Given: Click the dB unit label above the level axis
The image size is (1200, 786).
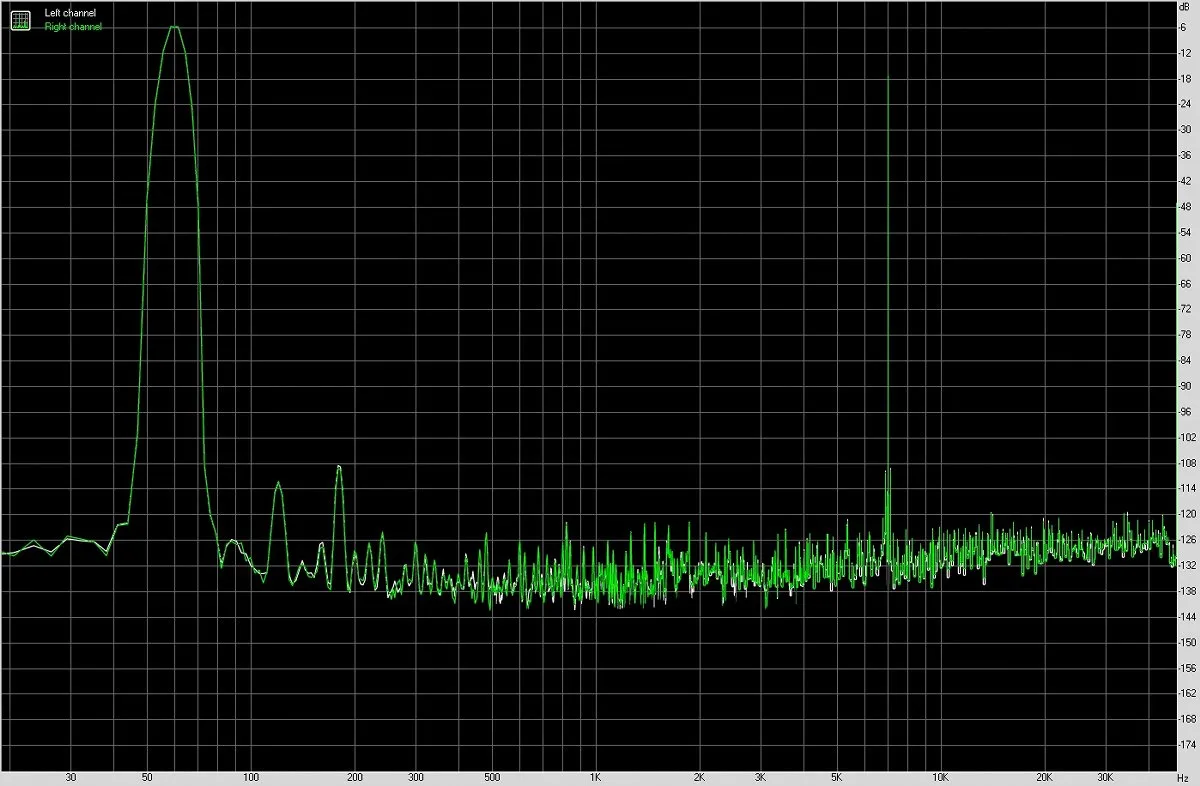Looking at the screenshot, I should pyautogui.click(x=1186, y=9).
